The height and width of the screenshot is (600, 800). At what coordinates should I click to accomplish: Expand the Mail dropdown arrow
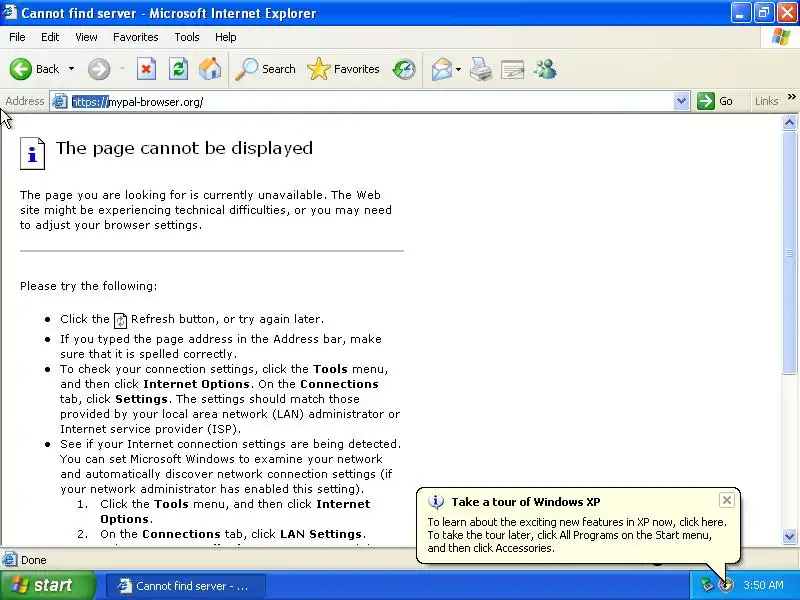458,69
